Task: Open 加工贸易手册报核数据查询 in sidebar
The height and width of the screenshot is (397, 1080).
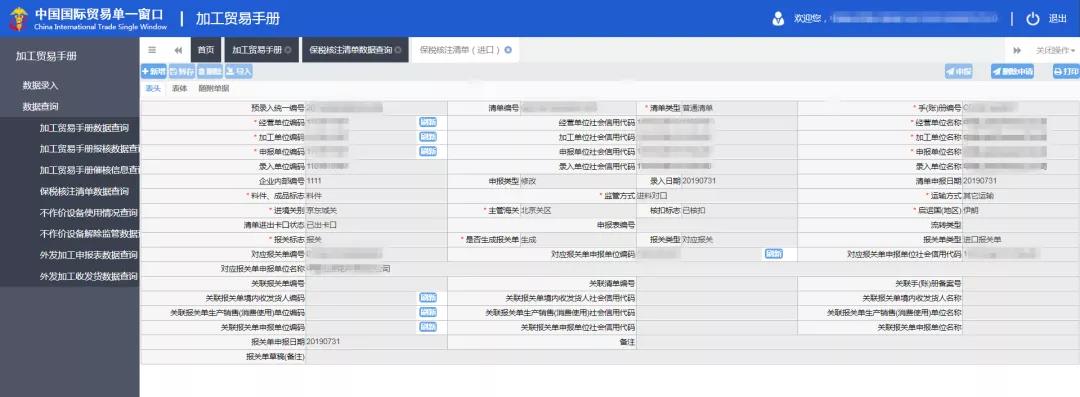Action: pyautogui.click(x=90, y=149)
